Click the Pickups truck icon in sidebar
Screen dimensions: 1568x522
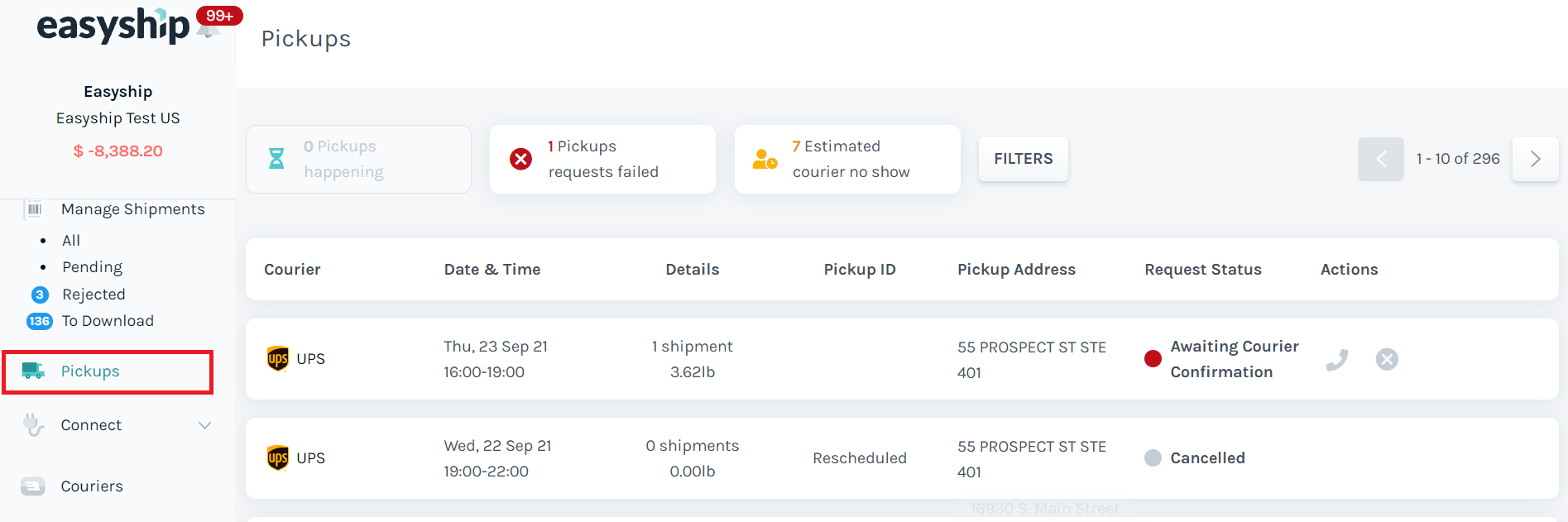(x=33, y=371)
